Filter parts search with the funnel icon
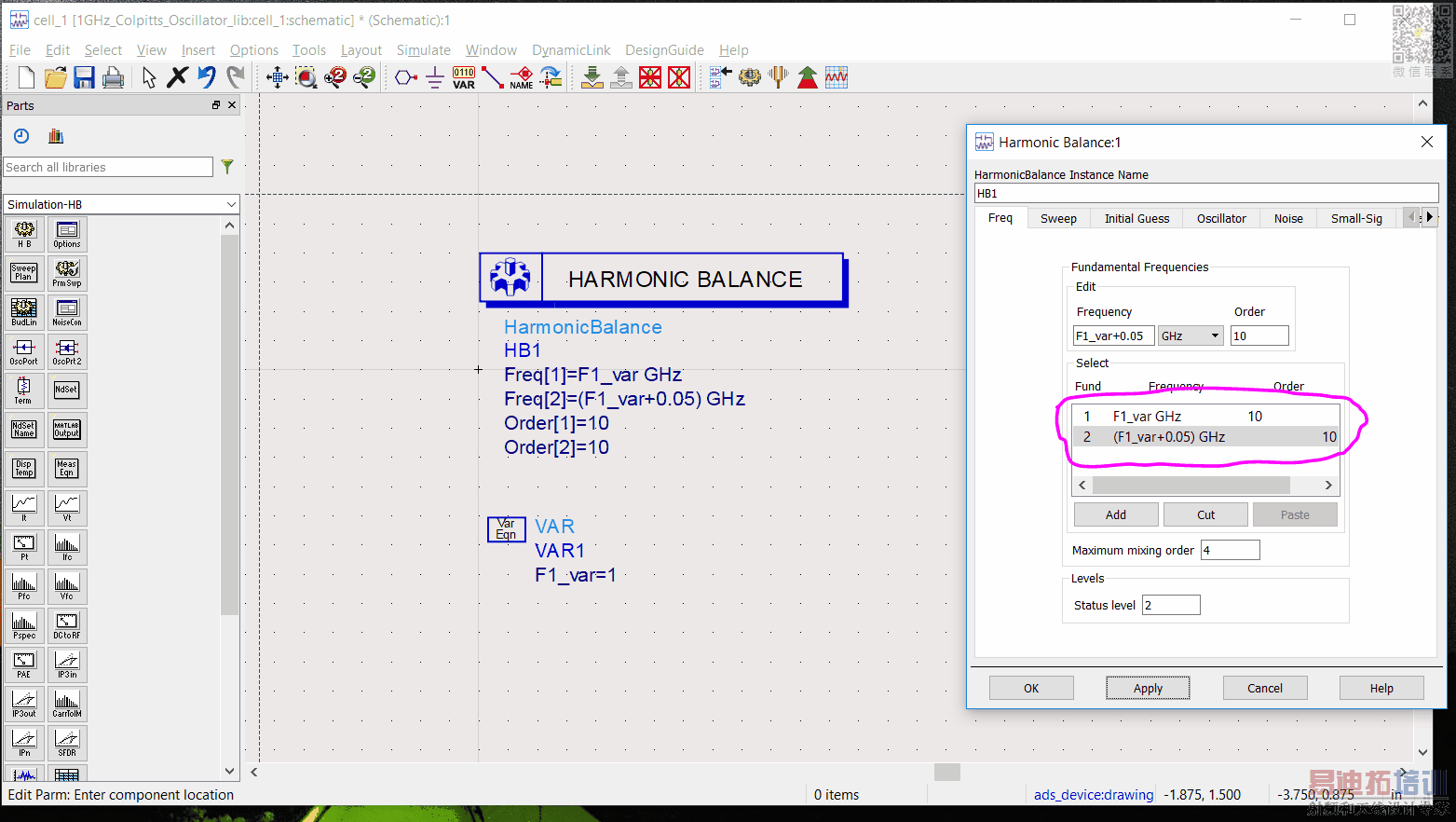The image size is (1456, 822). tap(227, 167)
